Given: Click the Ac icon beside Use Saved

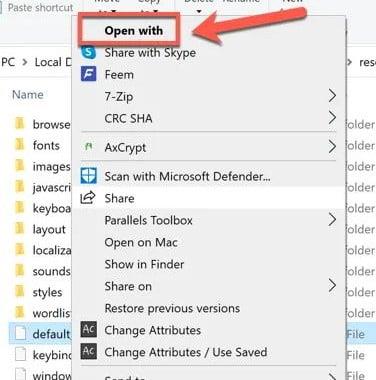Looking at the screenshot, I should (x=89, y=351).
